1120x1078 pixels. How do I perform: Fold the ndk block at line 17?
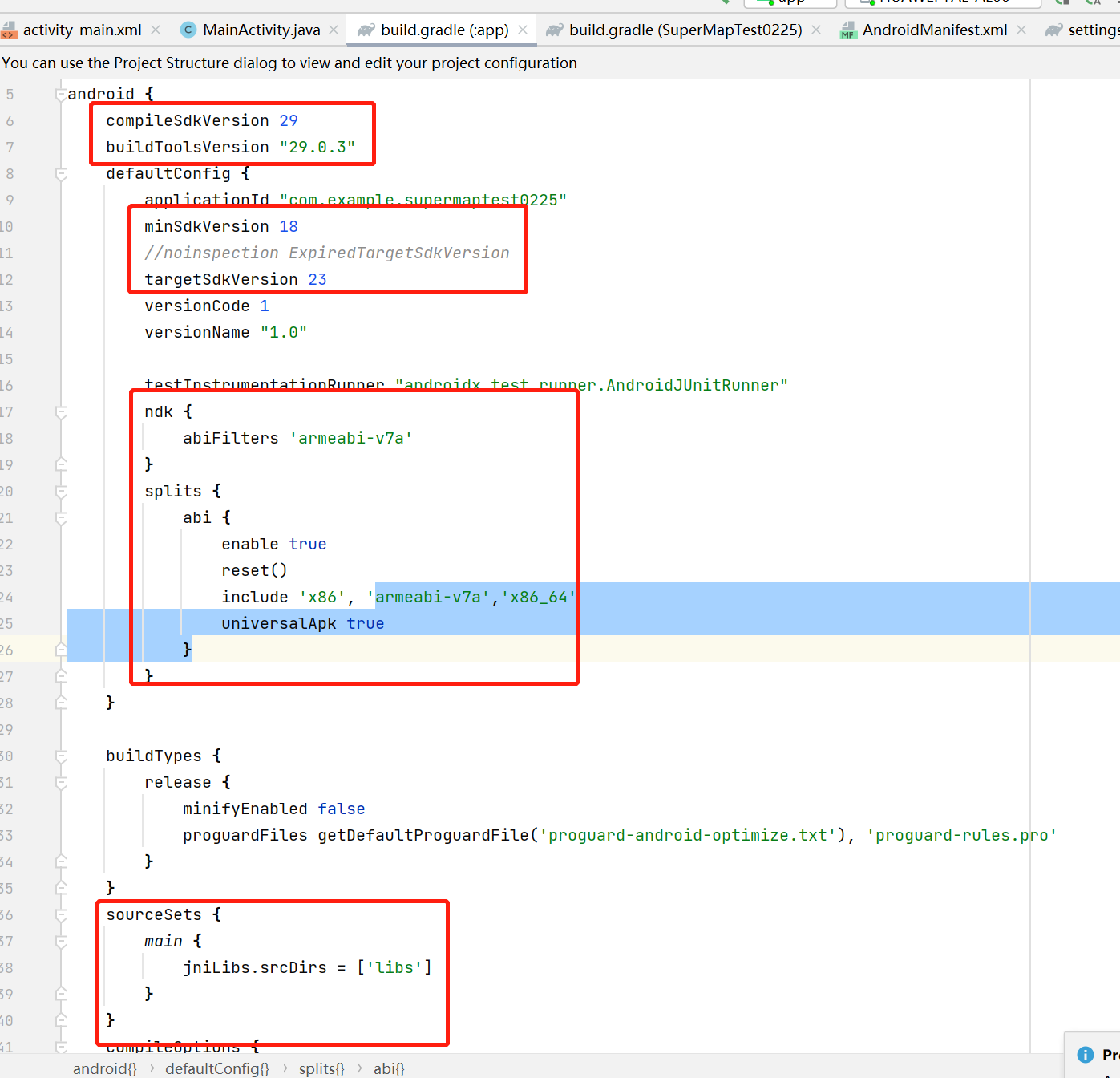(61, 411)
